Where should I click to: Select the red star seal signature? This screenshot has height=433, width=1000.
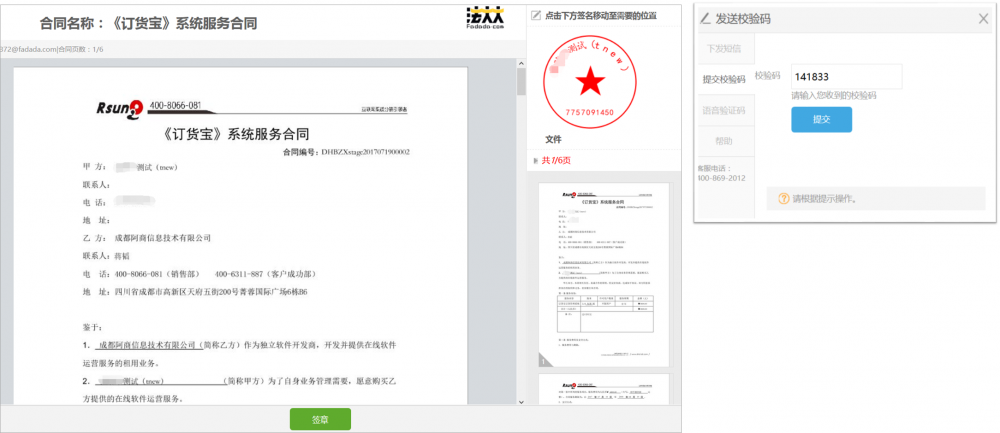(589, 81)
